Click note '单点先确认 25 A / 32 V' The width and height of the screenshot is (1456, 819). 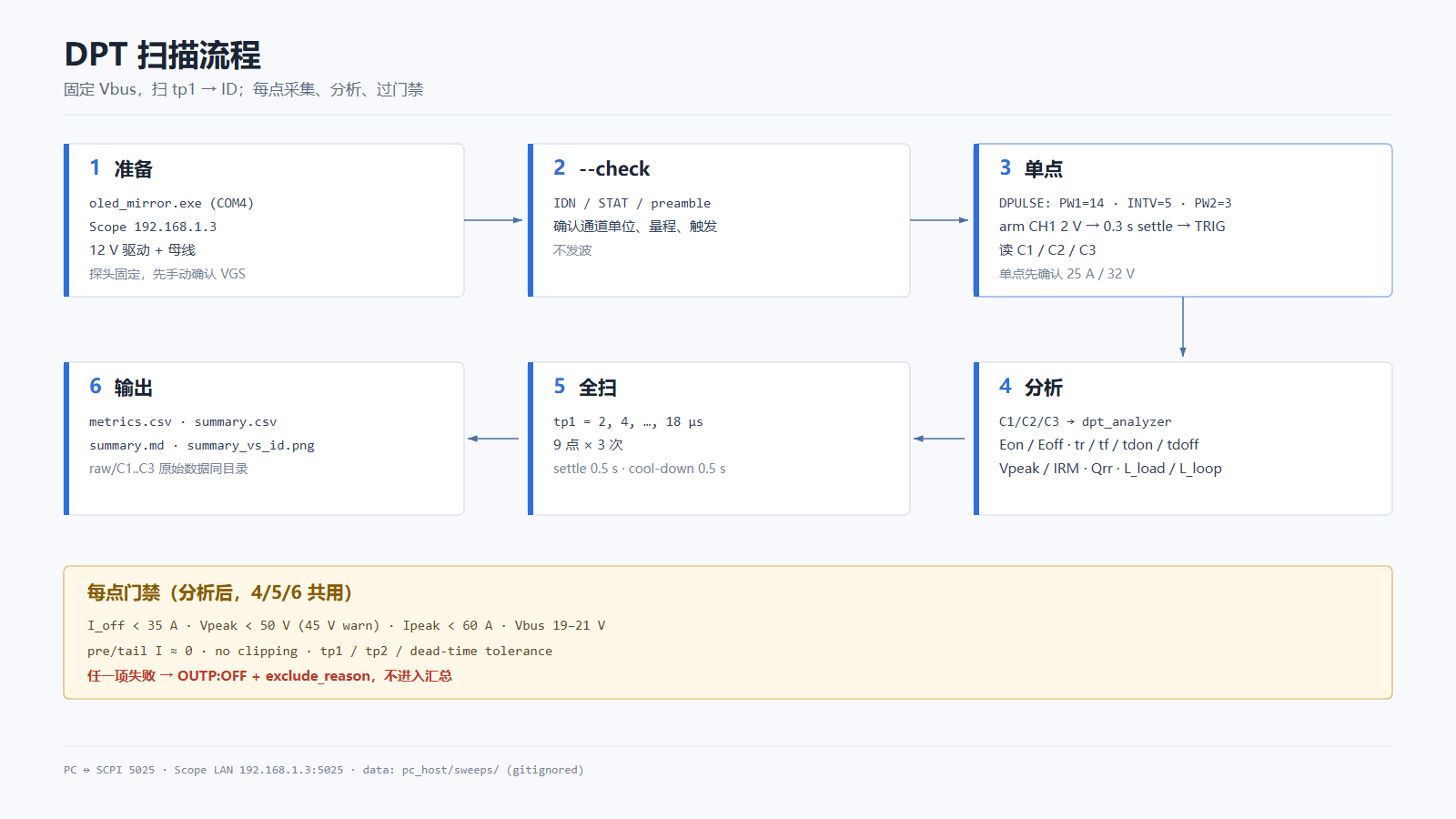pyautogui.click(x=1067, y=274)
